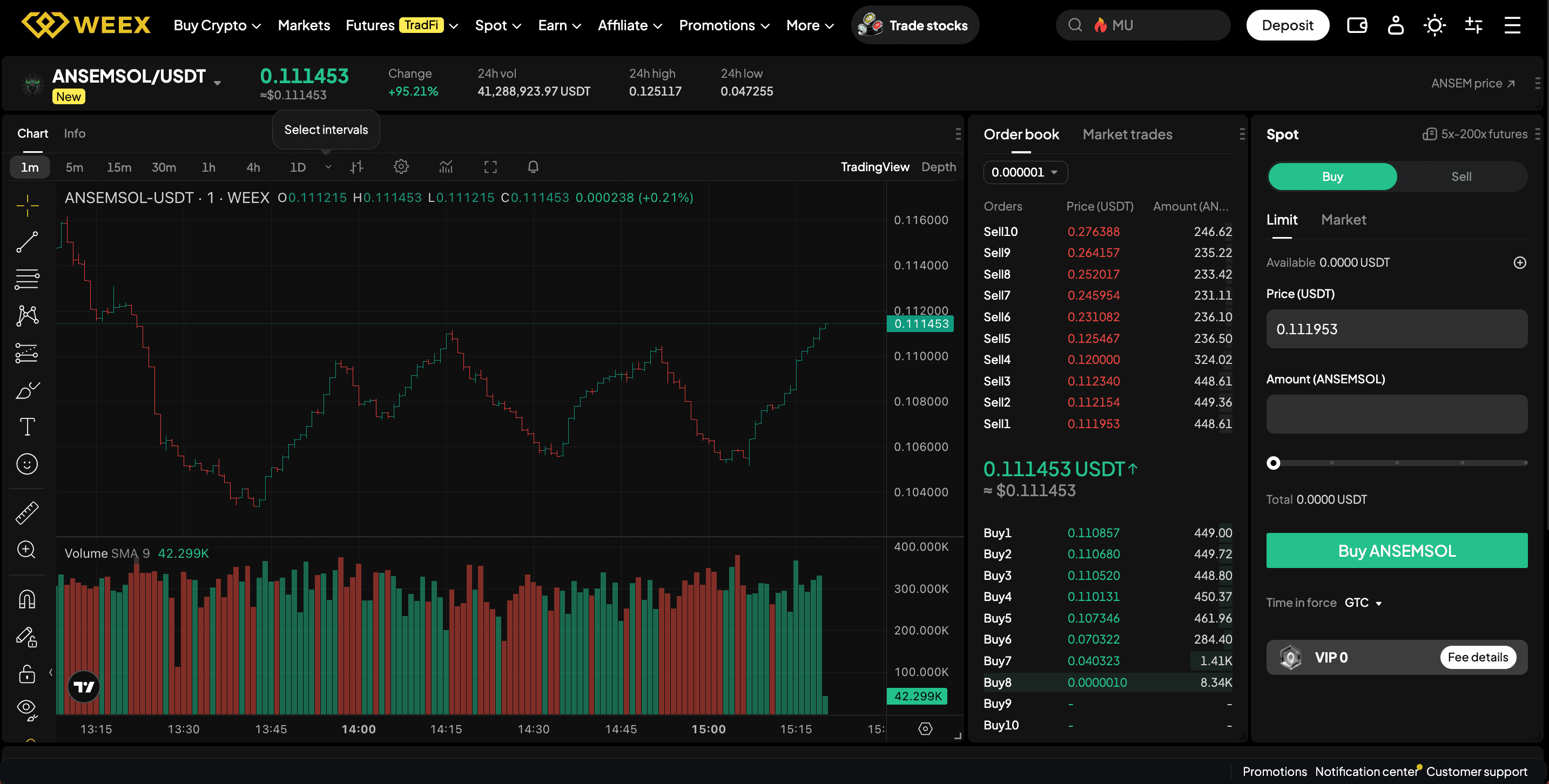Open the chart type candles icon

pos(356,167)
